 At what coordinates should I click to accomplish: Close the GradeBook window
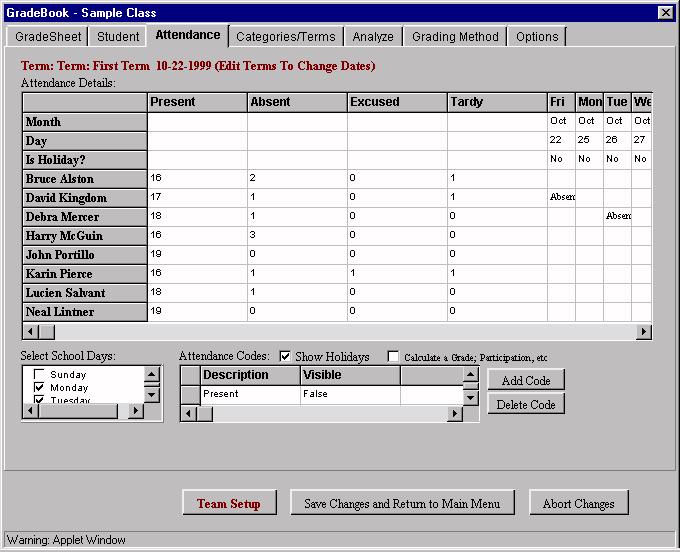click(665, 13)
